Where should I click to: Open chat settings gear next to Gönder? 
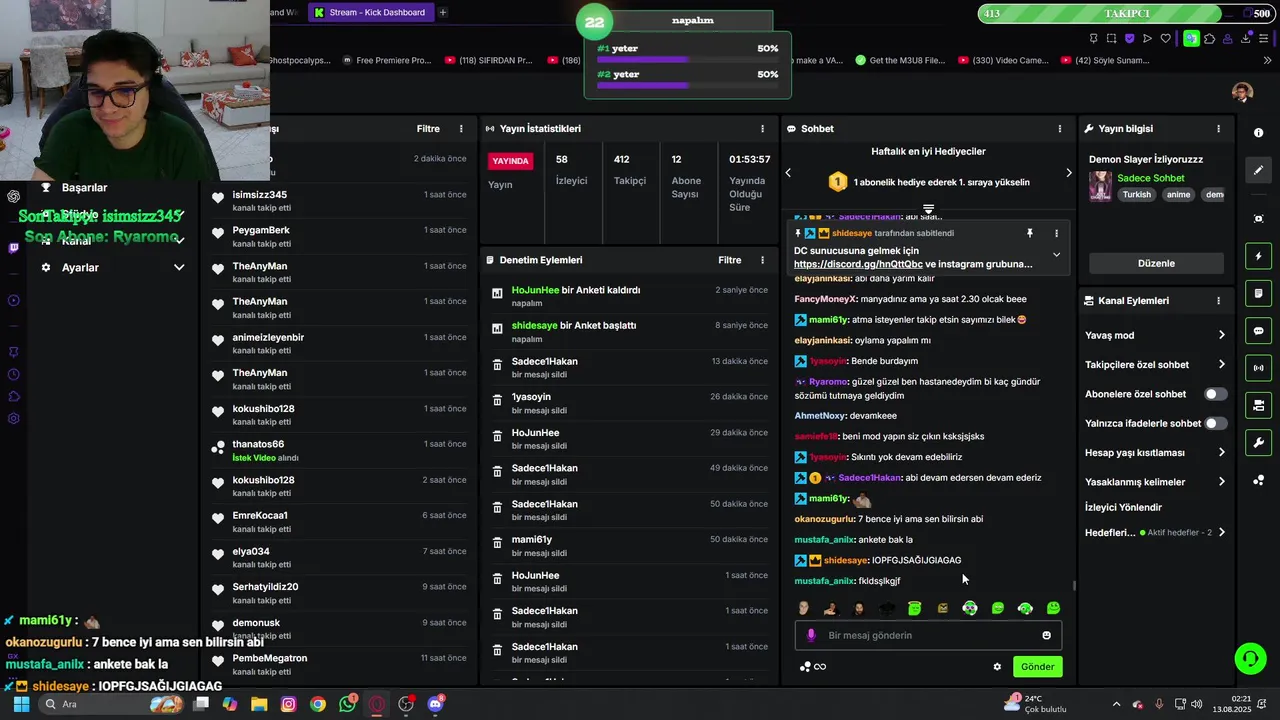point(997,667)
